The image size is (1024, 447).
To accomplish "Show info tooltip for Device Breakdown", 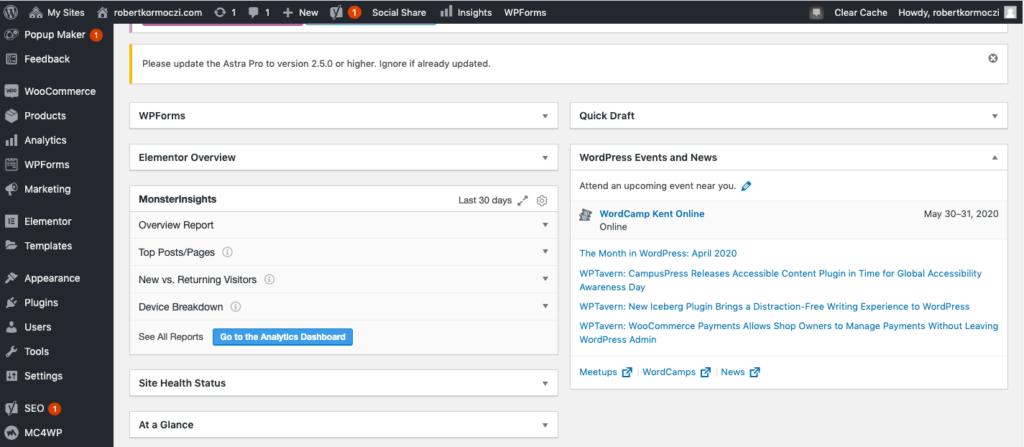I will tap(236, 306).
